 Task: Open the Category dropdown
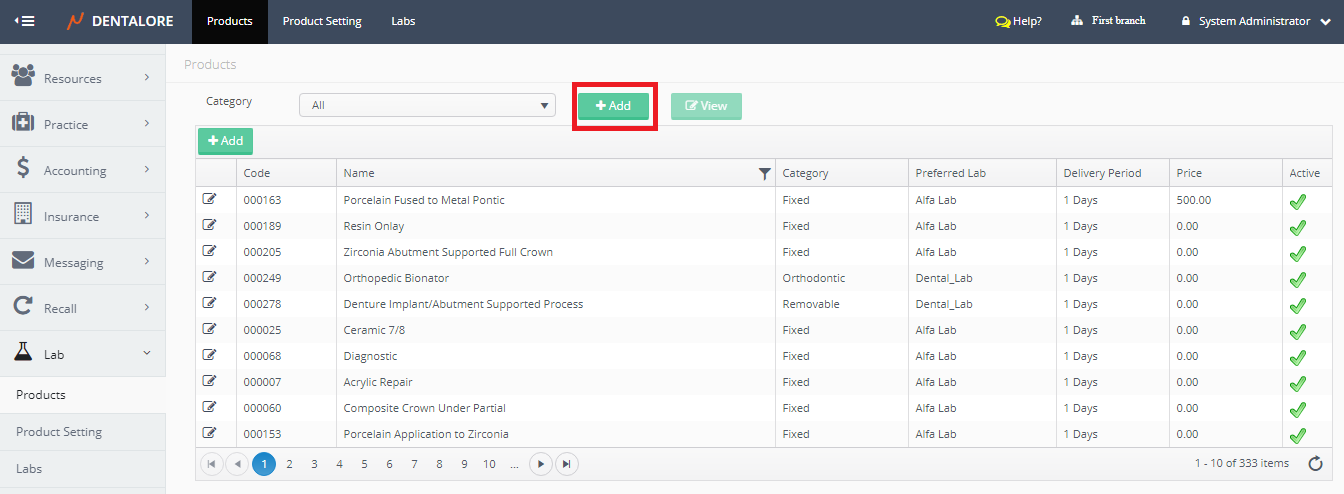427,105
